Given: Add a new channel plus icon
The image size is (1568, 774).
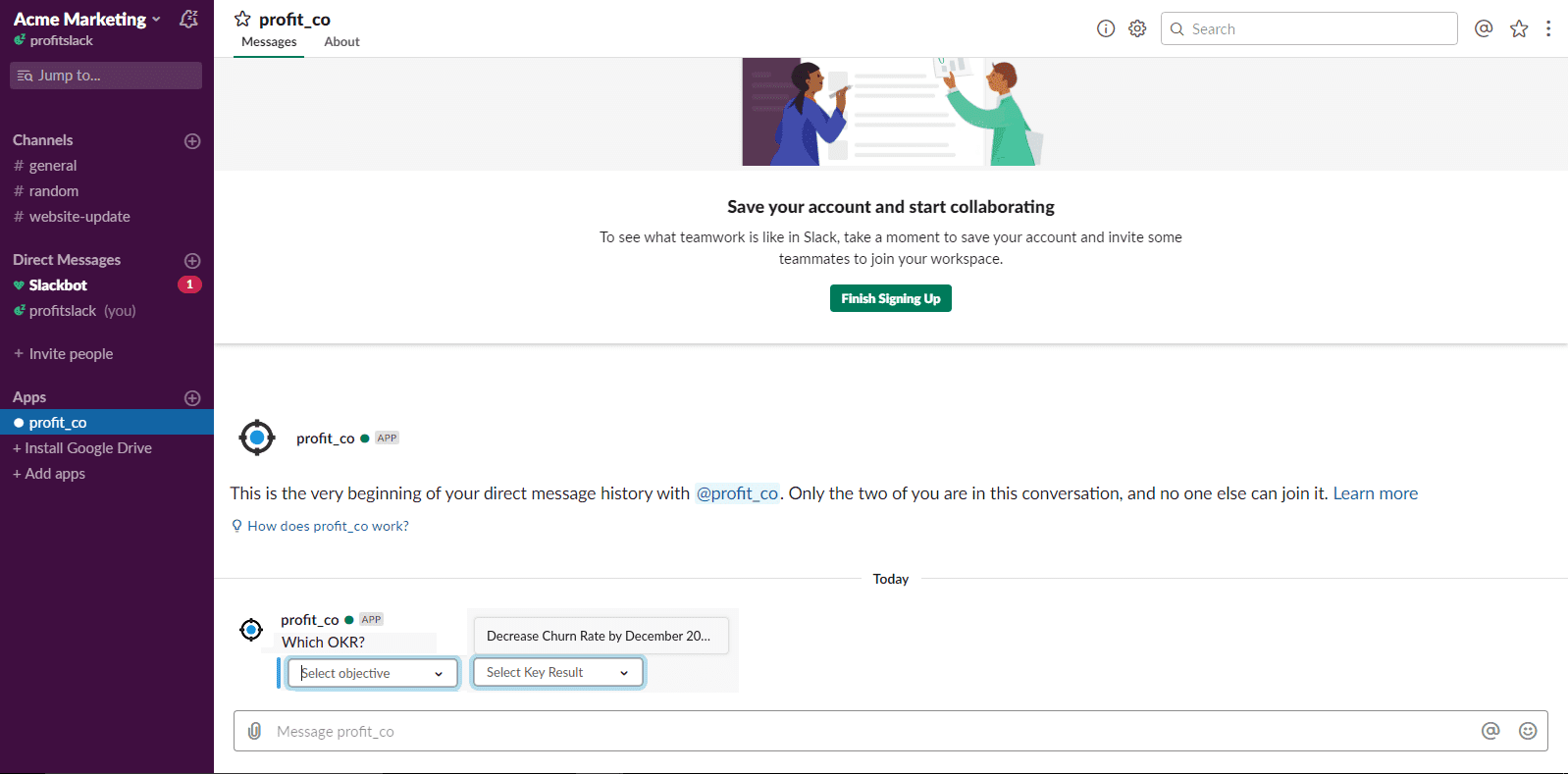Looking at the screenshot, I should [x=192, y=140].
